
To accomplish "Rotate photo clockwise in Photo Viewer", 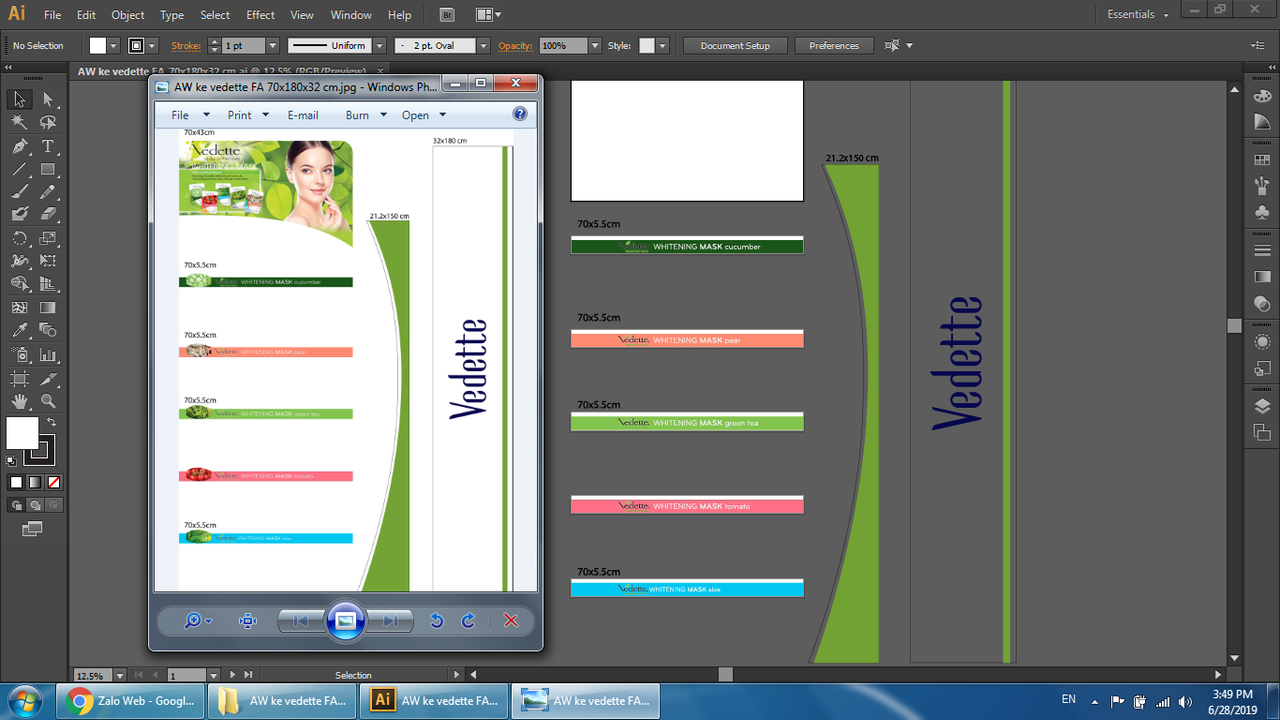I will tap(468, 621).
